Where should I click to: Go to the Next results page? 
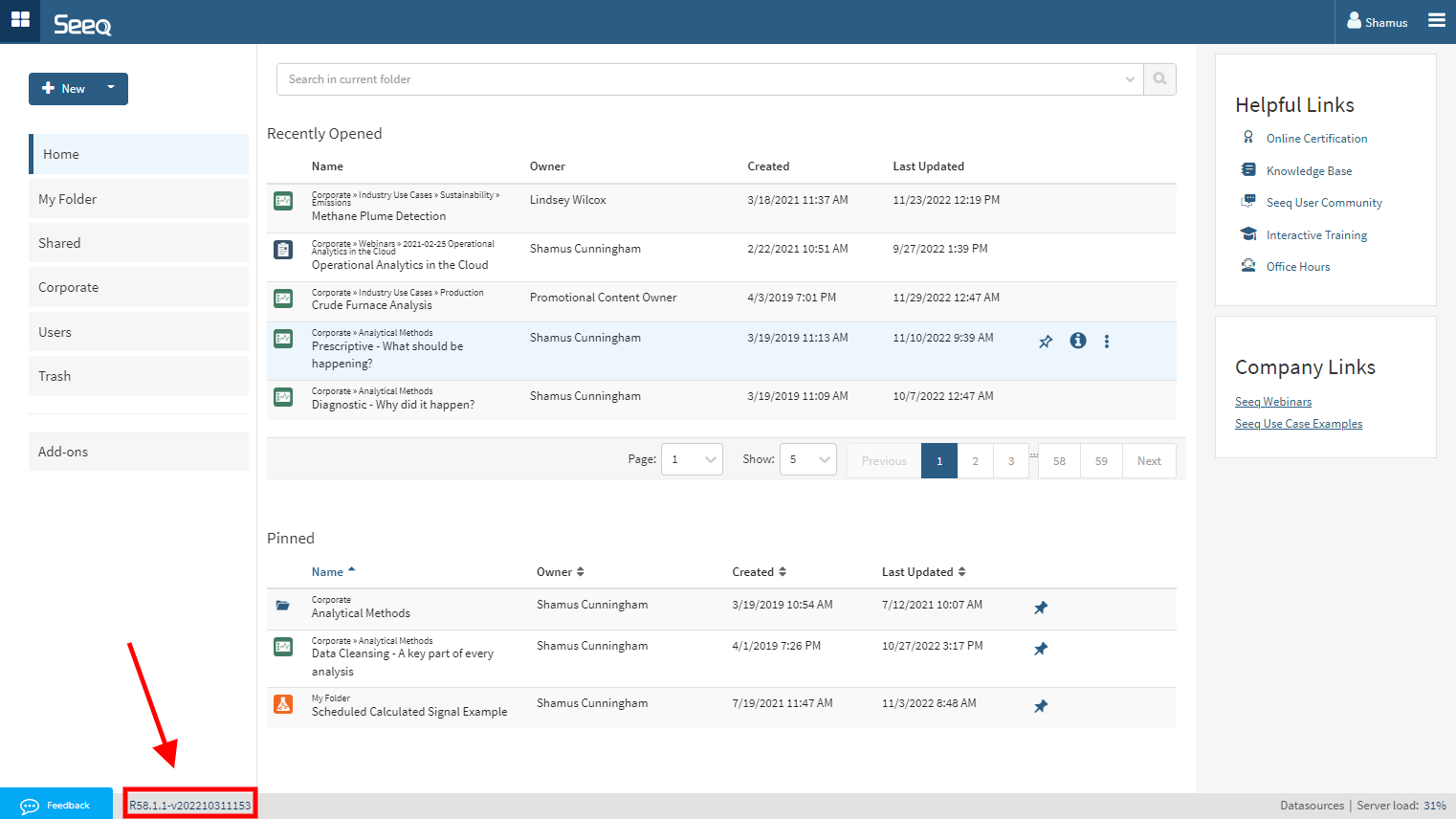coord(1149,461)
